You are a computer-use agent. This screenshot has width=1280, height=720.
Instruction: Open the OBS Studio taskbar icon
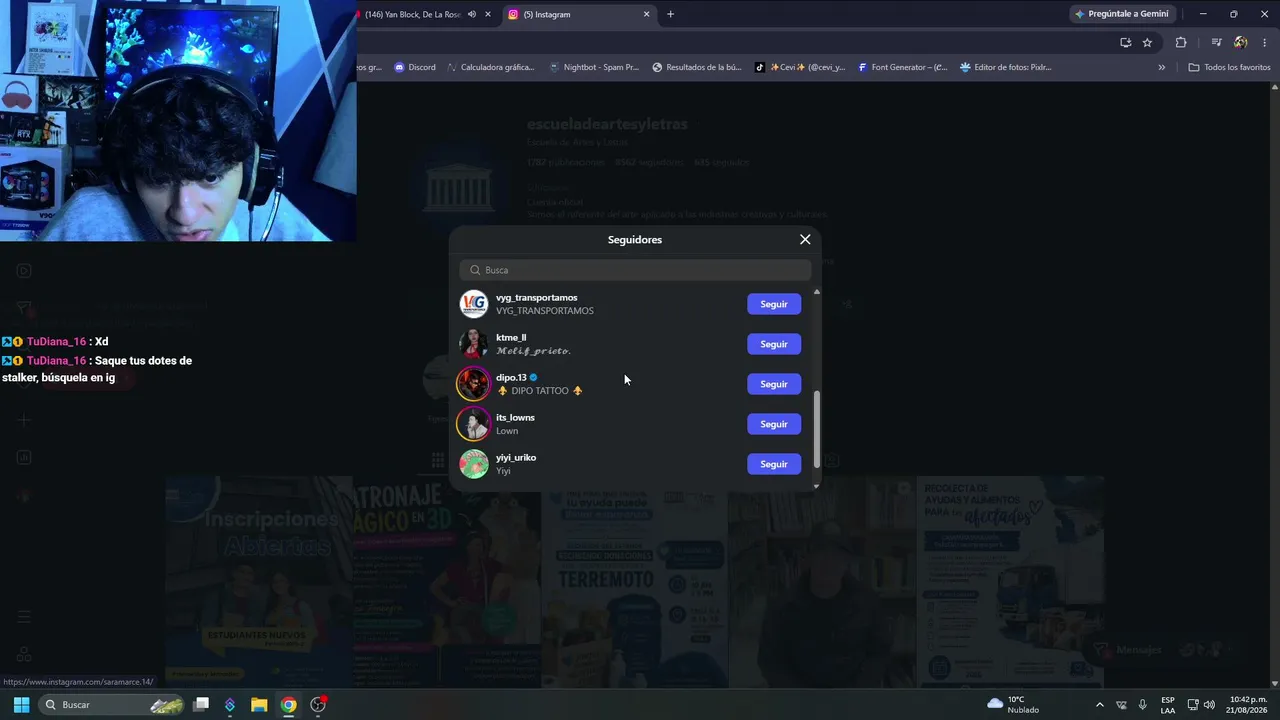tap(318, 705)
